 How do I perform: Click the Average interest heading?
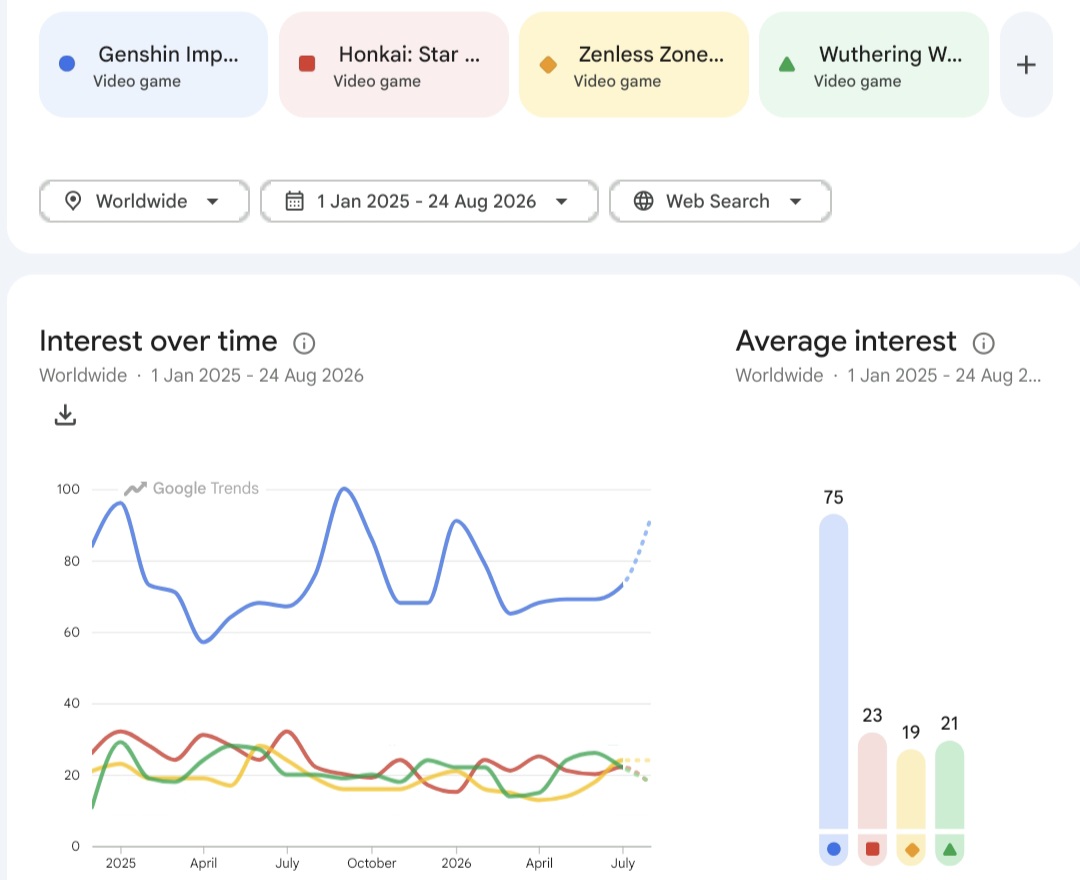(846, 342)
